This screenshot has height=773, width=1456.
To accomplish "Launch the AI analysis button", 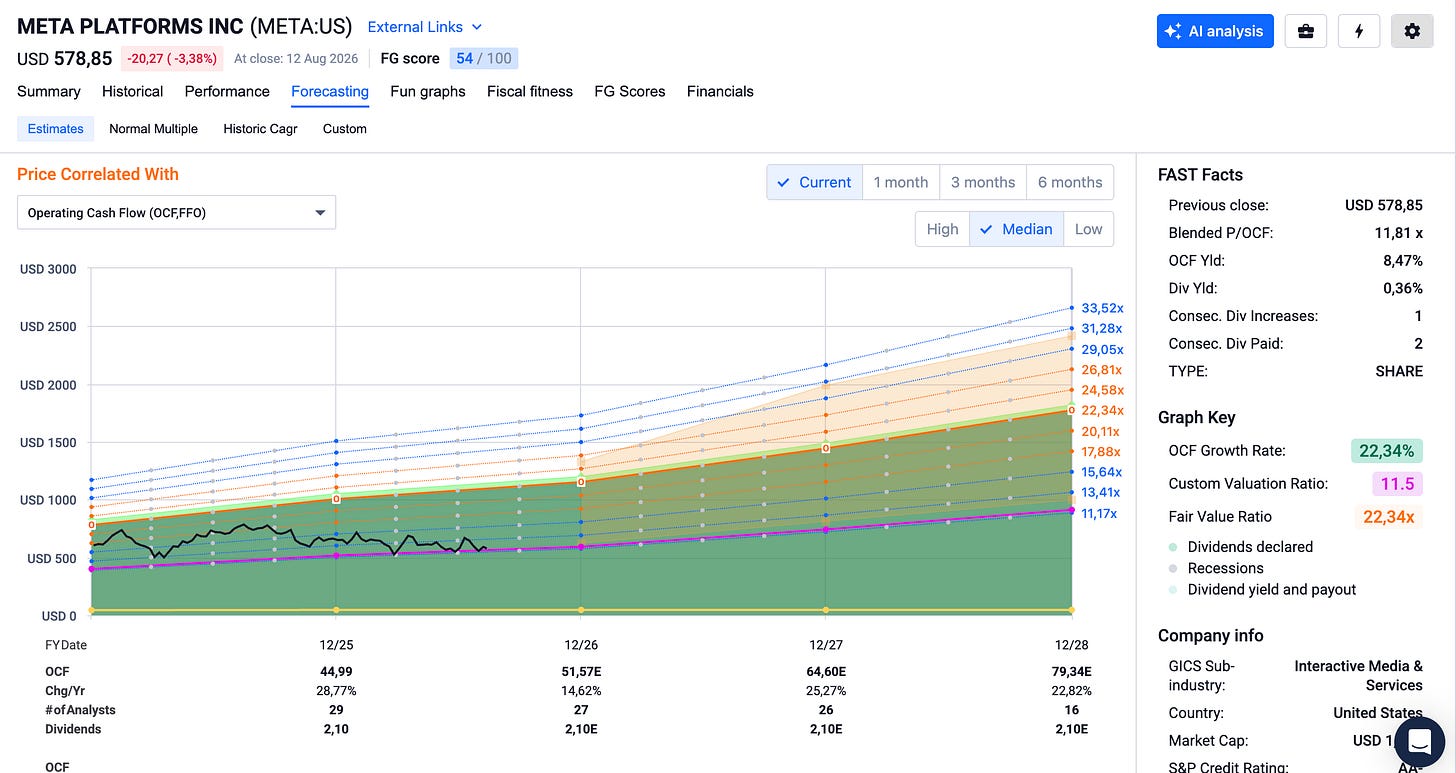I will [x=1215, y=31].
